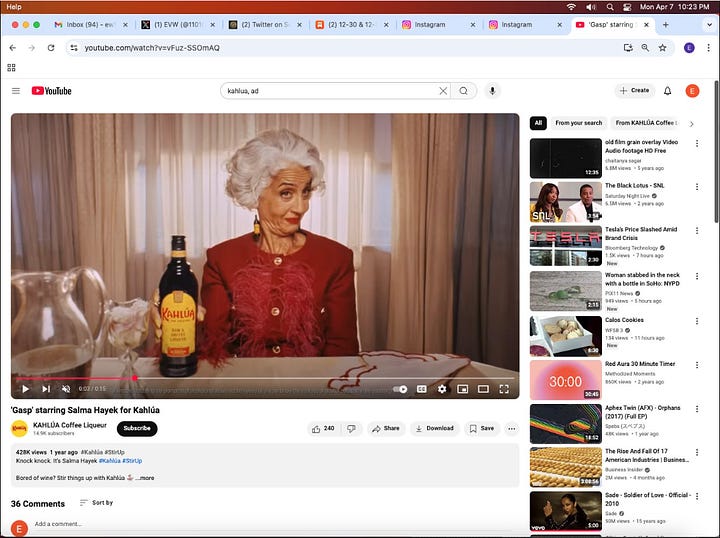Open the YouTube guide hamburger menu
Viewport: 720px width, 538px height.
[16, 91]
